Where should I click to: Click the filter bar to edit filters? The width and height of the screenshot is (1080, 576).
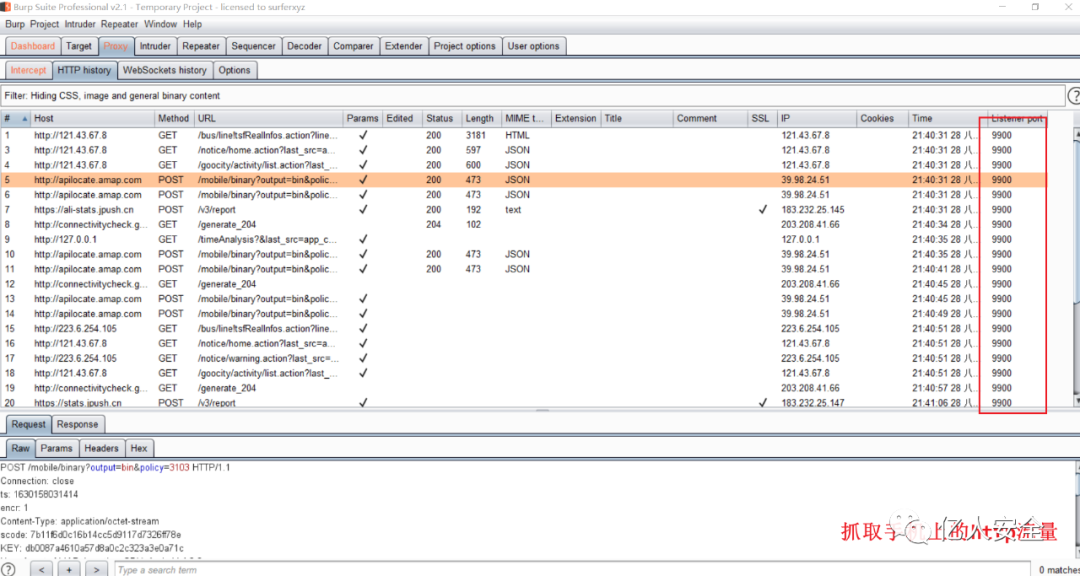click(x=532, y=96)
